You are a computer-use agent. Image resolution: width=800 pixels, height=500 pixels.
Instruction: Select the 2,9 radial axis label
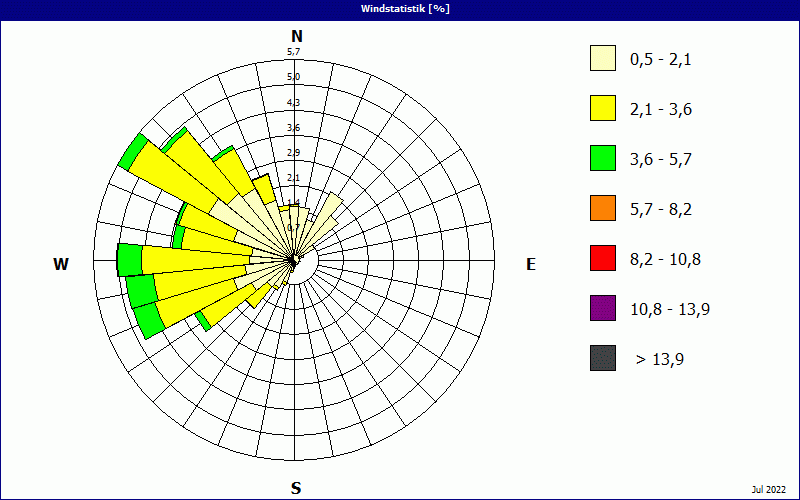pos(294,152)
